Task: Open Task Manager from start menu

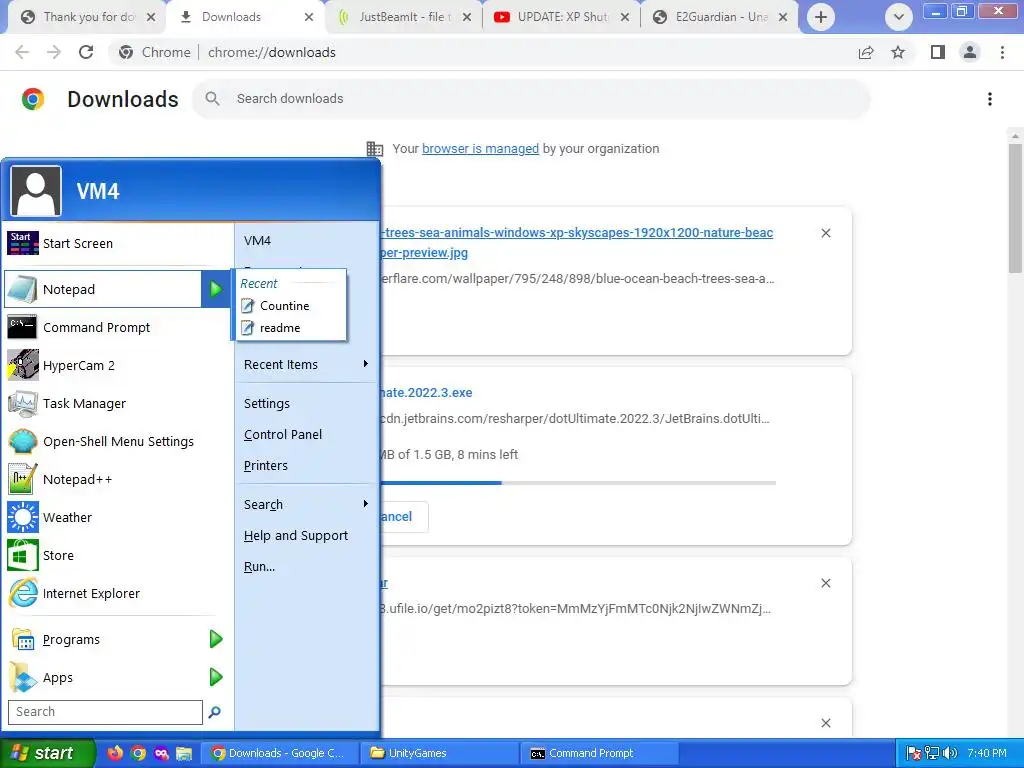Action: (x=118, y=404)
